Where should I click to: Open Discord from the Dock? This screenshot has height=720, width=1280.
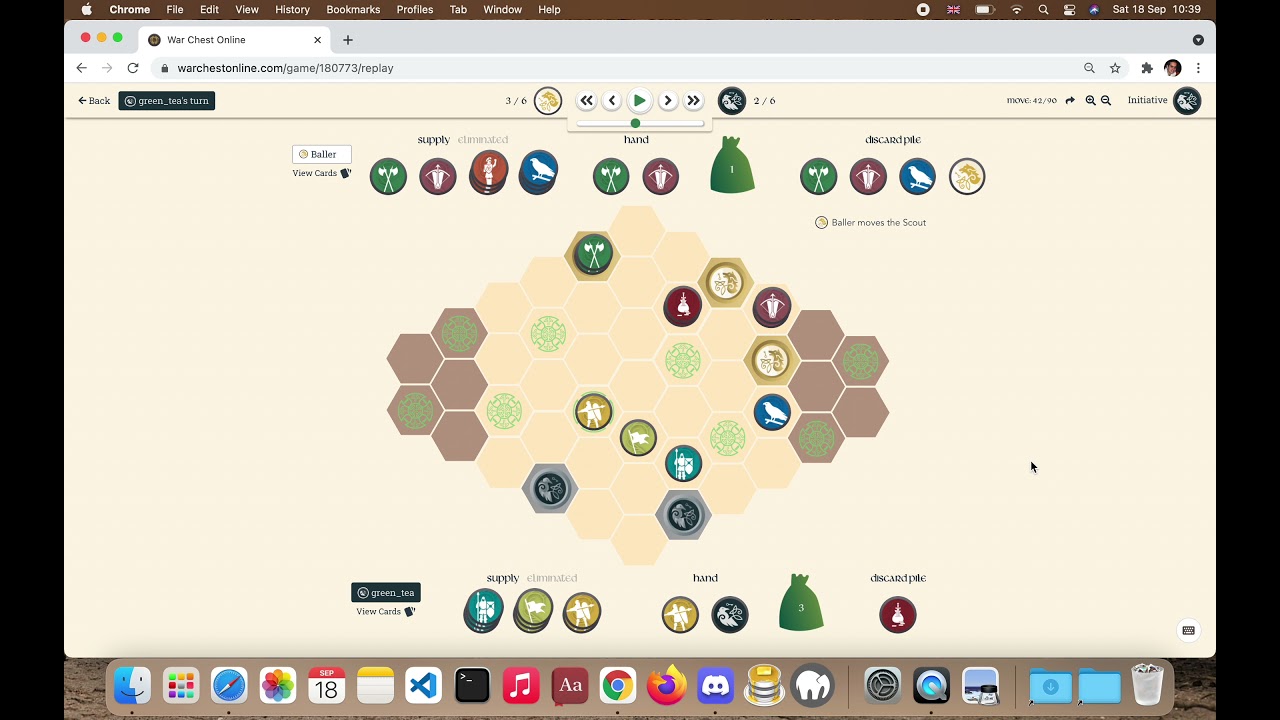(715, 687)
